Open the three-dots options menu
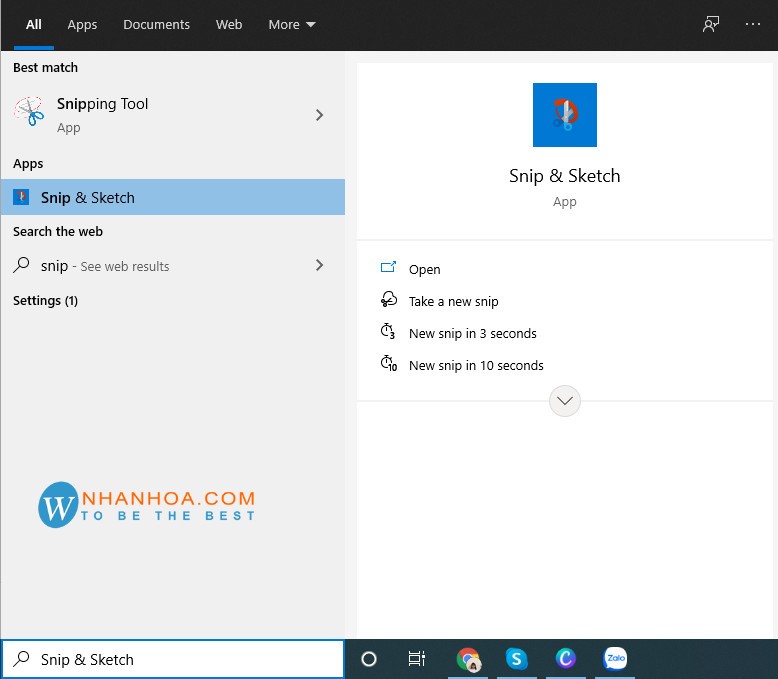Screen dimensions: 778x679 753,24
